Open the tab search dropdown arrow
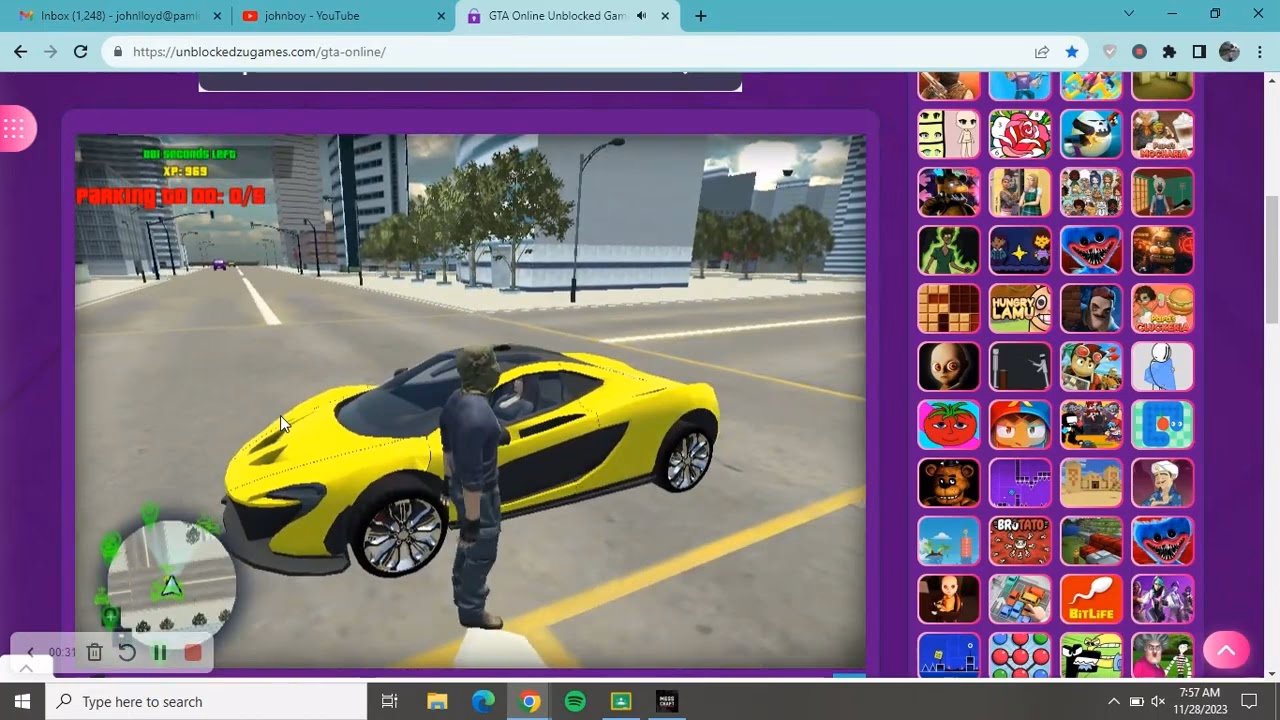 point(1129,14)
